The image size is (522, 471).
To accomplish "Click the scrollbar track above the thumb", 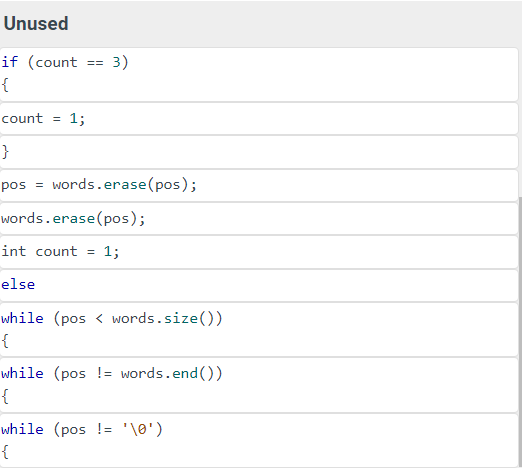I will tap(520, 122).
